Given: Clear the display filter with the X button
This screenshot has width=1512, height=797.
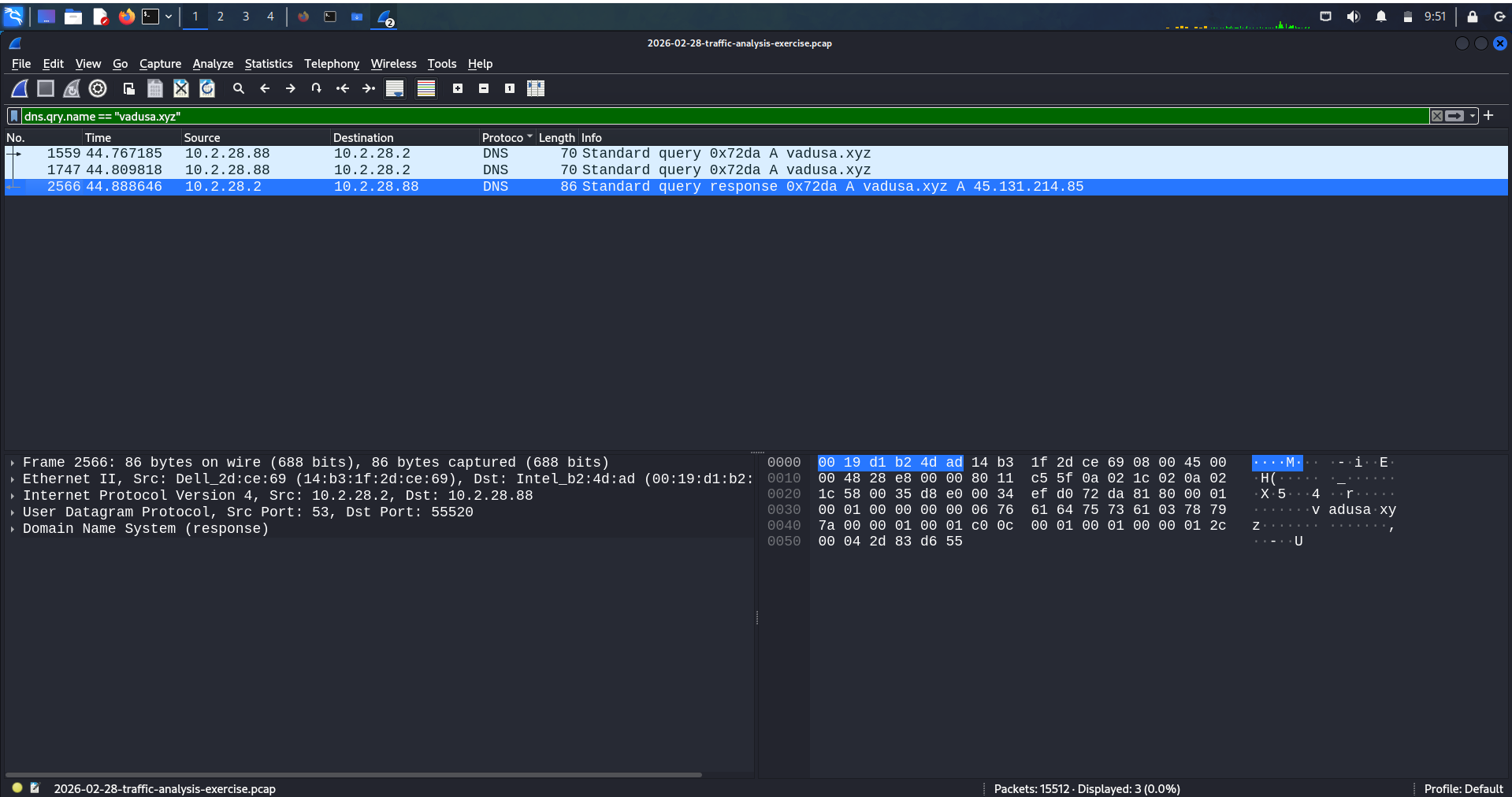Looking at the screenshot, I should pyautogui.click(x=1436, y=116).
